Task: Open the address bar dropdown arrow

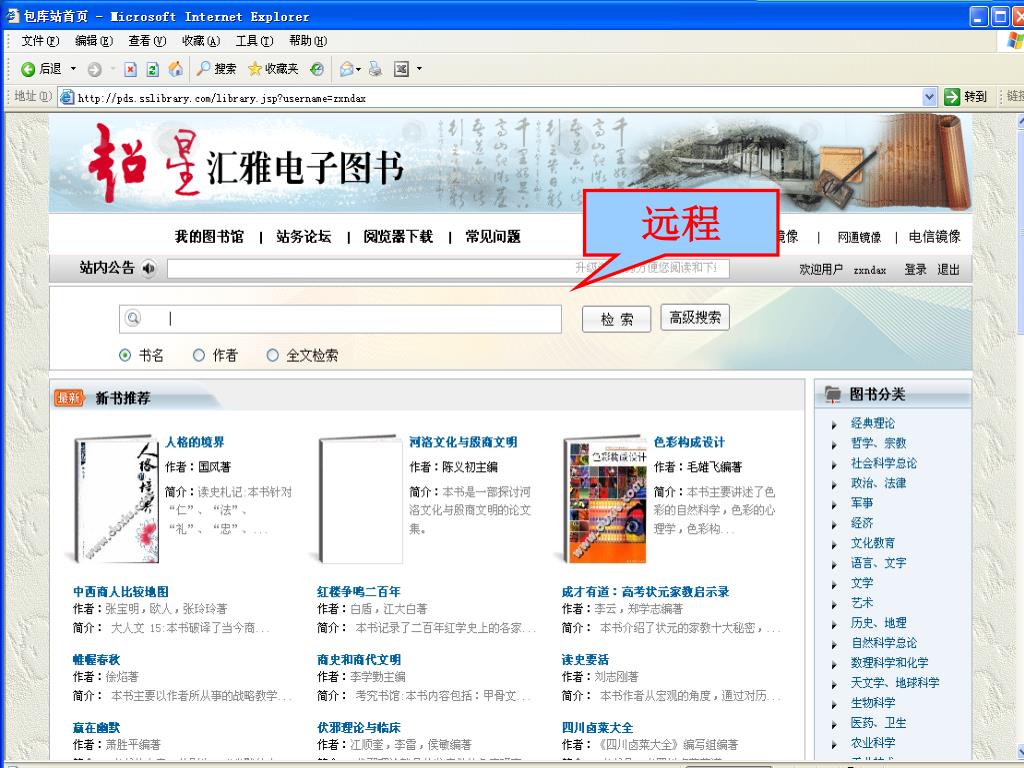Action: tap(929, 97)
